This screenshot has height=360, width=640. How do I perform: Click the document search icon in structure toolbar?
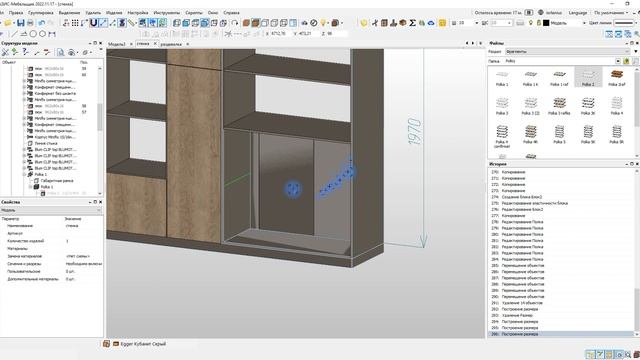pyautogui.click(x=60, y=52)
